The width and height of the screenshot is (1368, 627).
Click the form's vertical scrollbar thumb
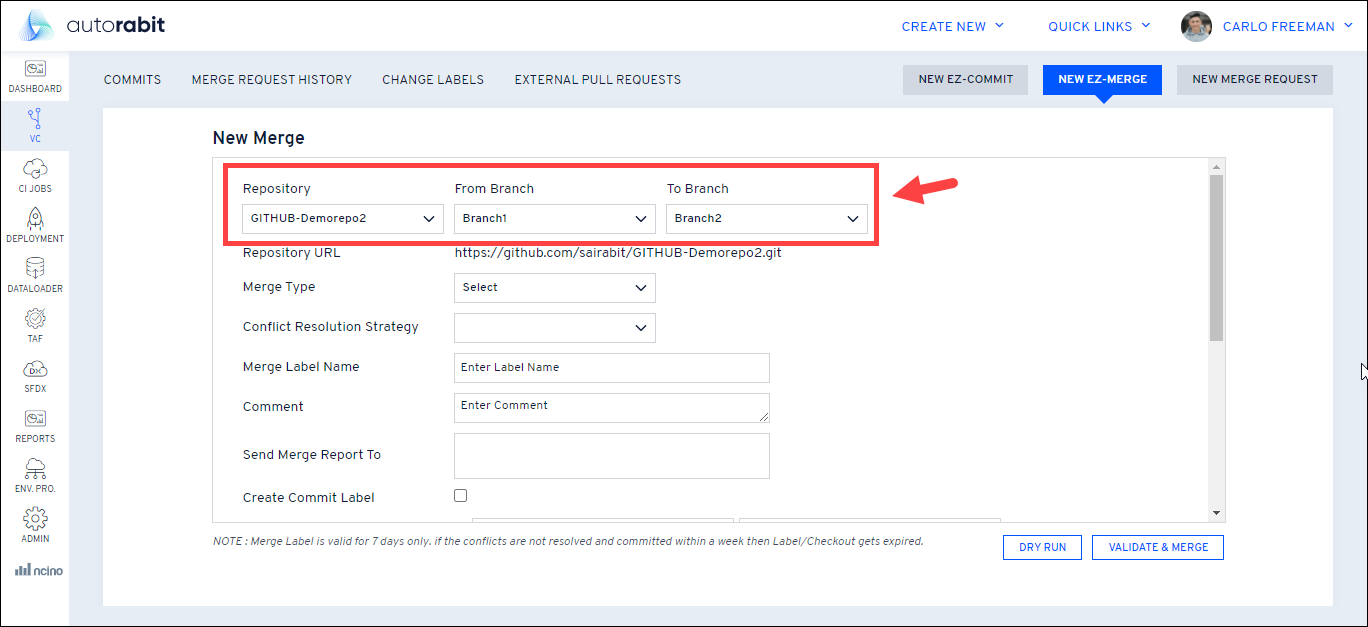tap(1216, 258)
